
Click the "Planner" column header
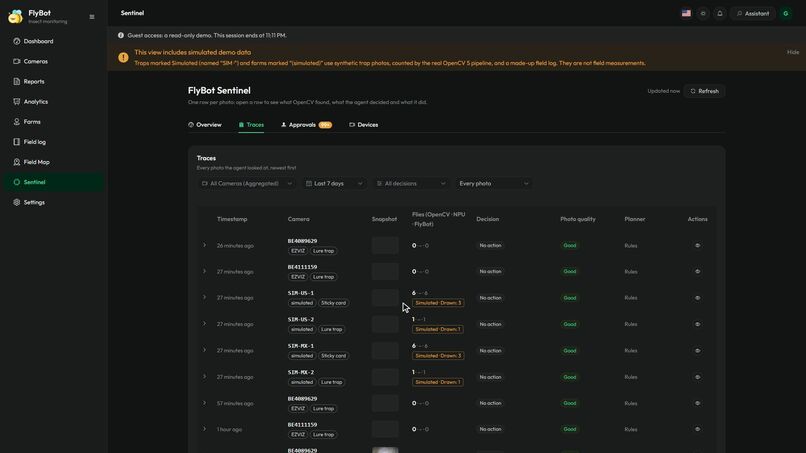click(634, 219)
